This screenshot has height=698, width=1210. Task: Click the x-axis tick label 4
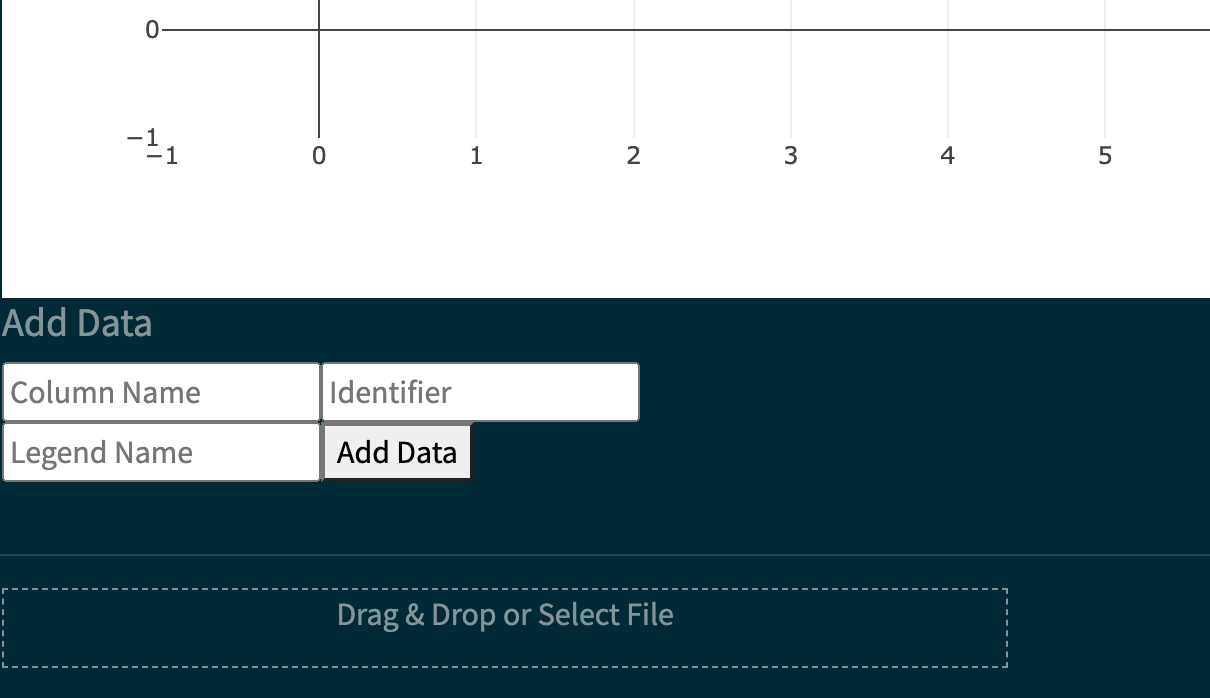pyautogui.click(x=947, y=156)
